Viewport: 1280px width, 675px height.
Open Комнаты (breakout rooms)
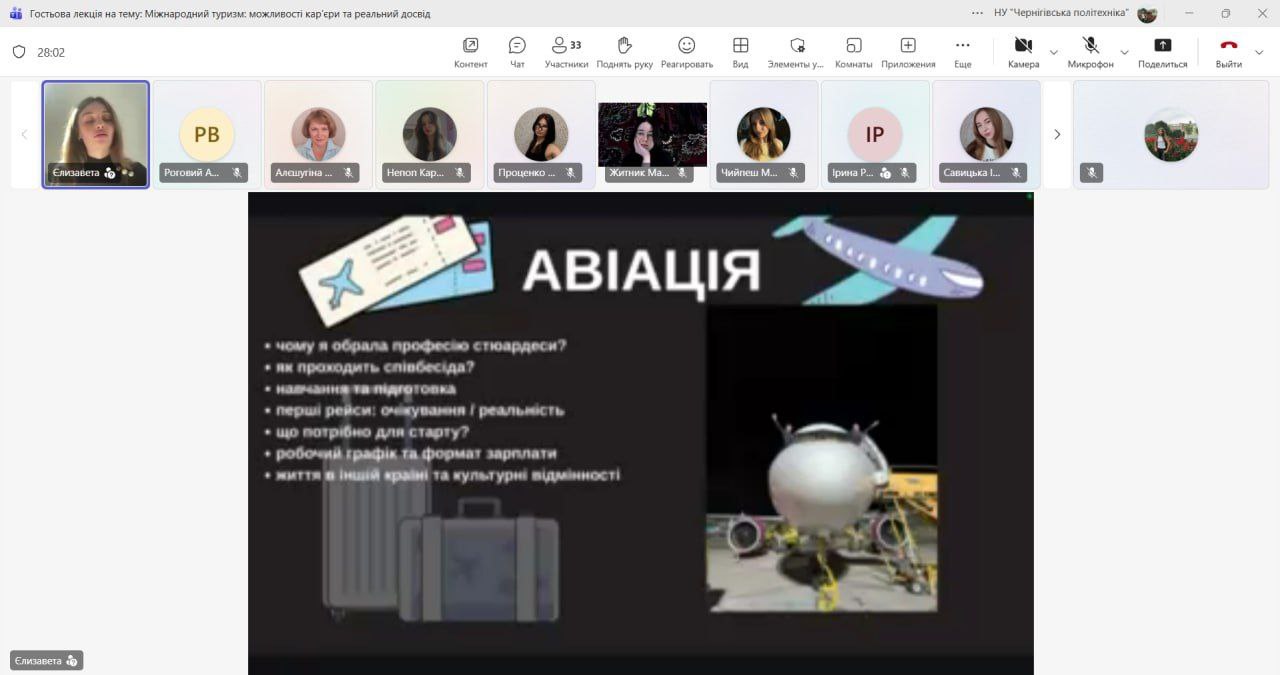(853, 52)
